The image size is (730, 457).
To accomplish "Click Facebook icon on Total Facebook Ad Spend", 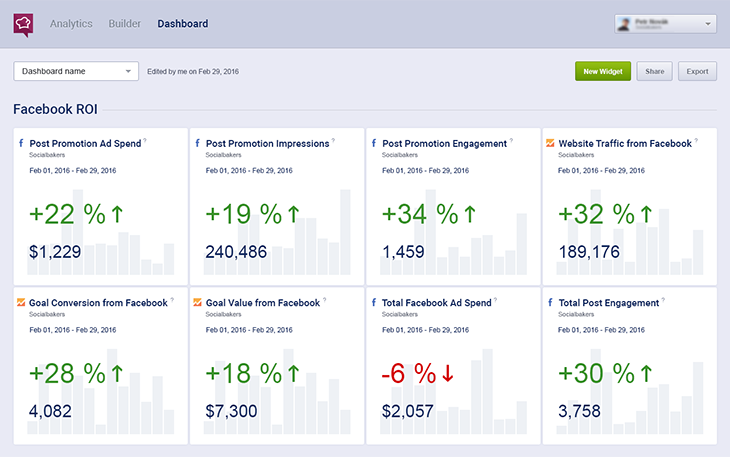I will pos(374,302).
